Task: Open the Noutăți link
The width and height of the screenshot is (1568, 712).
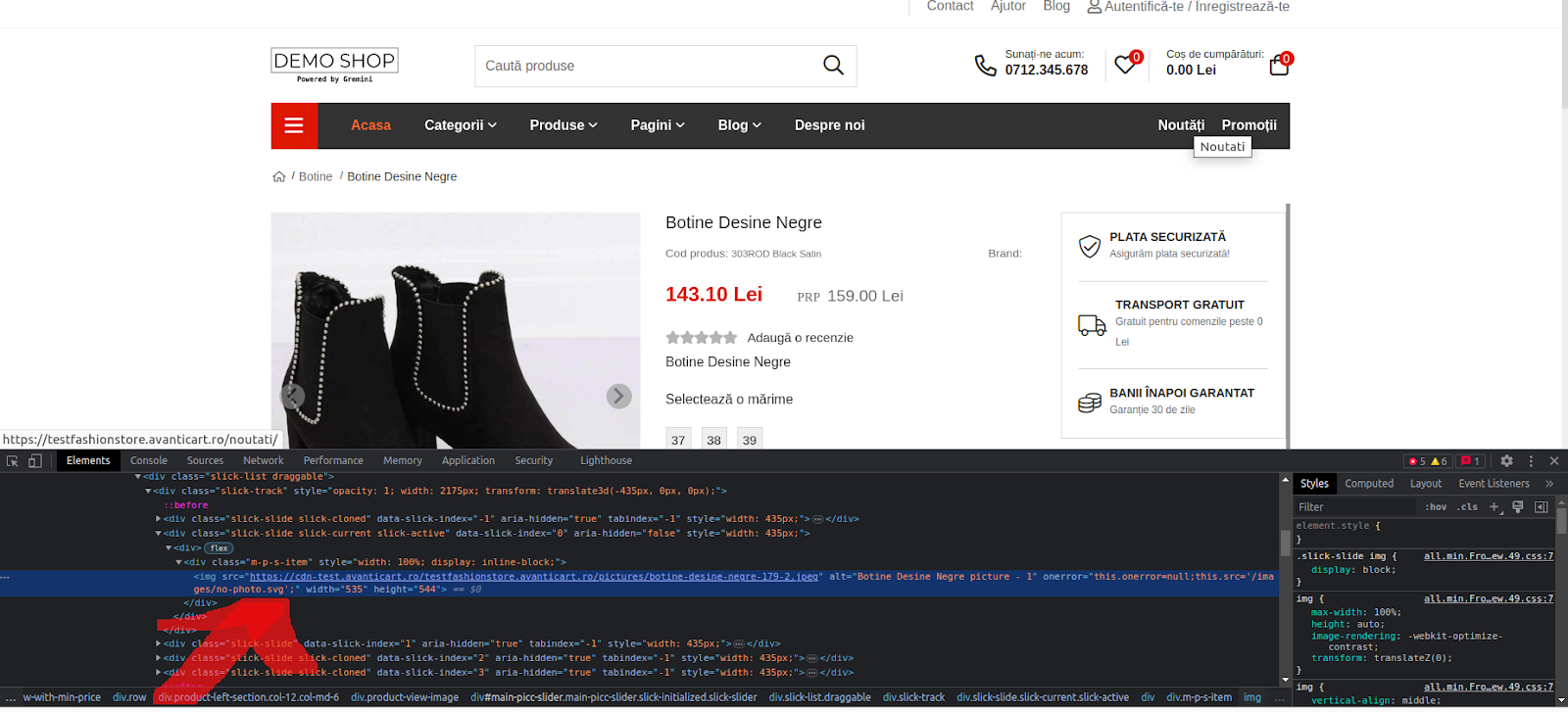Action: 1181,125
